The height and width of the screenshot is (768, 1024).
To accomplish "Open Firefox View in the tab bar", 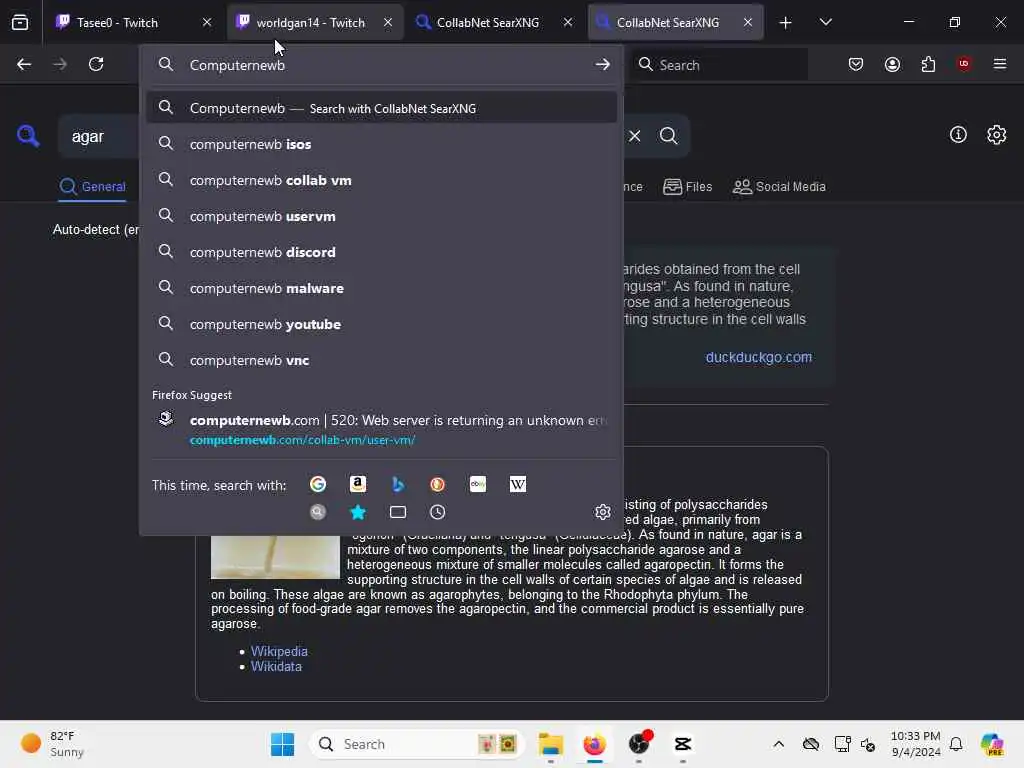I will [20, 23].
